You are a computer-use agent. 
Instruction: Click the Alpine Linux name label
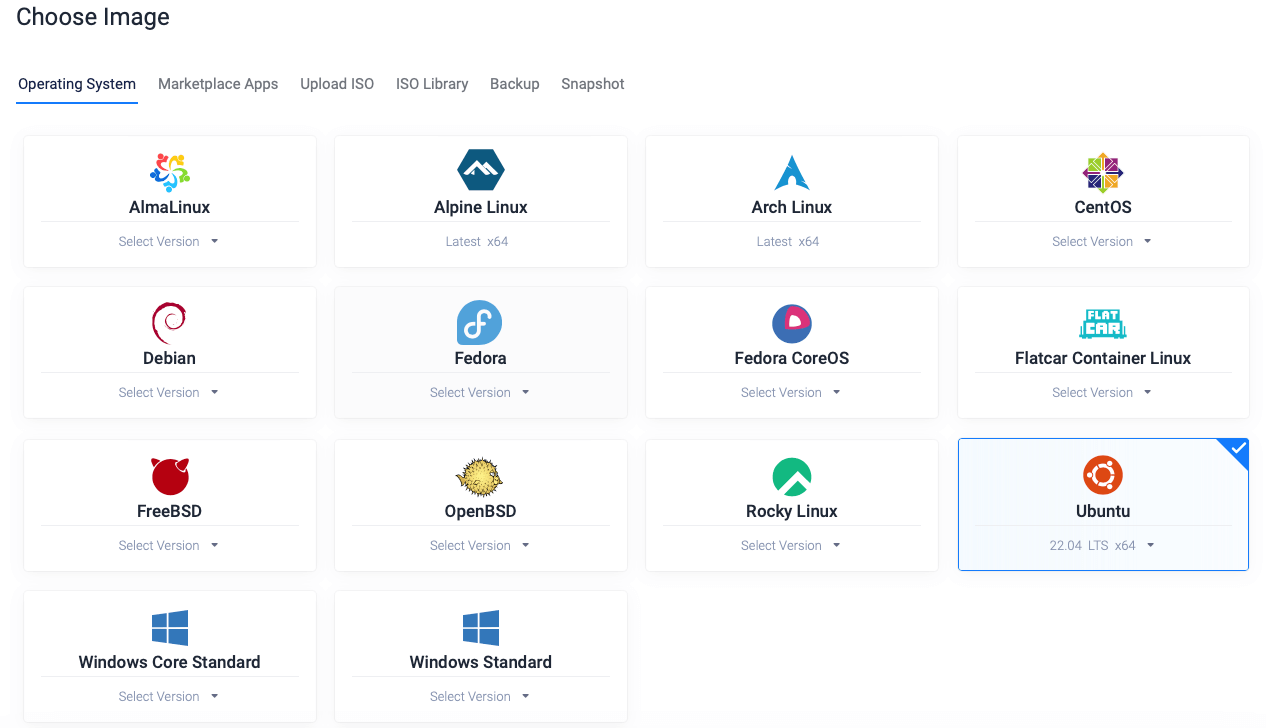pos(481,207)
